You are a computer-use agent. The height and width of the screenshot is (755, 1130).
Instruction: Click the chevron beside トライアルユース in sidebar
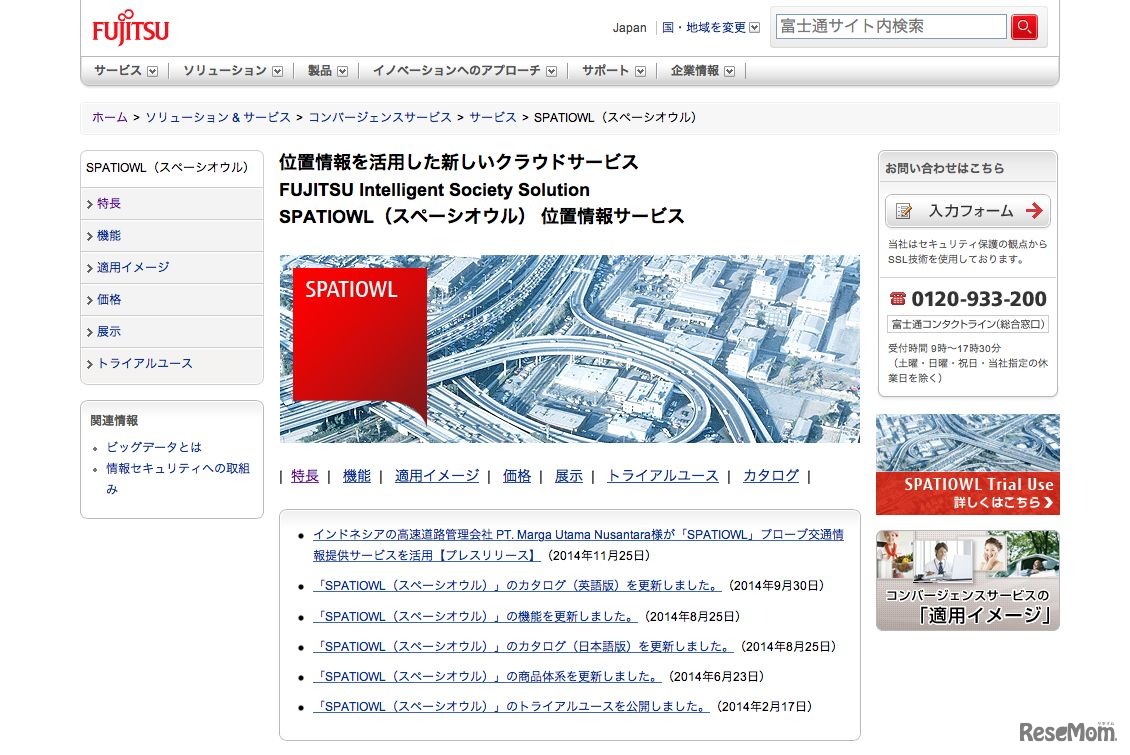pos(90,364)
